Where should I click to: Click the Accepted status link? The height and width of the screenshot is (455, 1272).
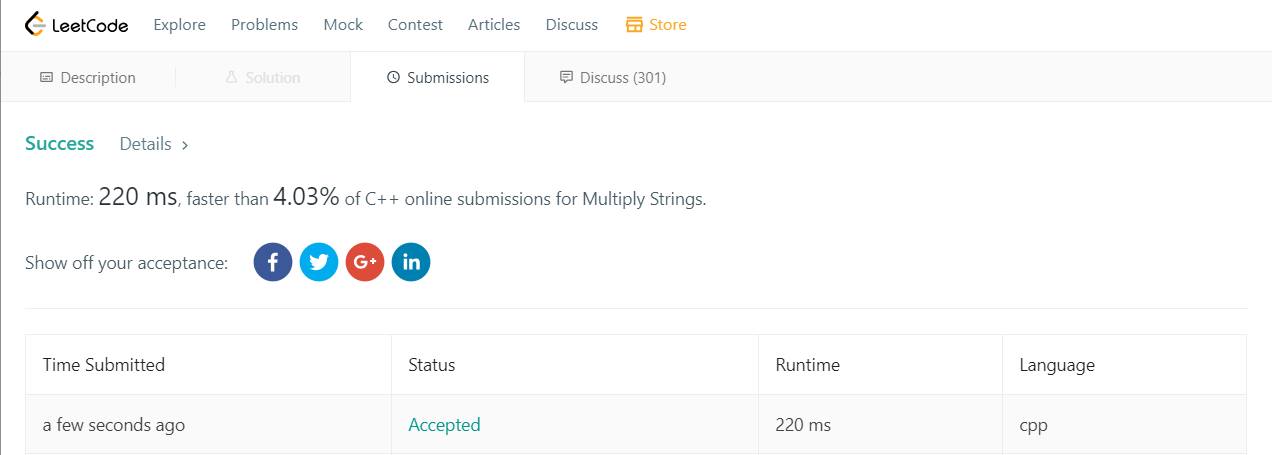(444, 425)
